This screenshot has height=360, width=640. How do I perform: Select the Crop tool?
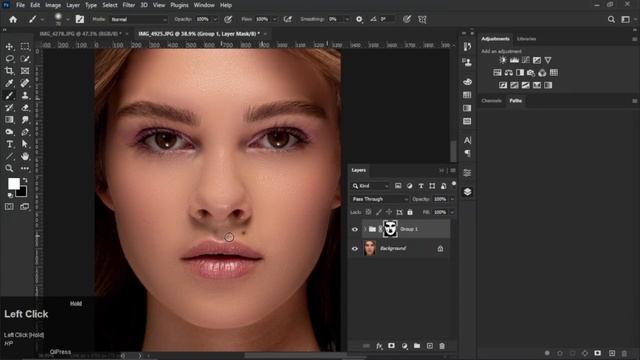[x=9, y=71]
